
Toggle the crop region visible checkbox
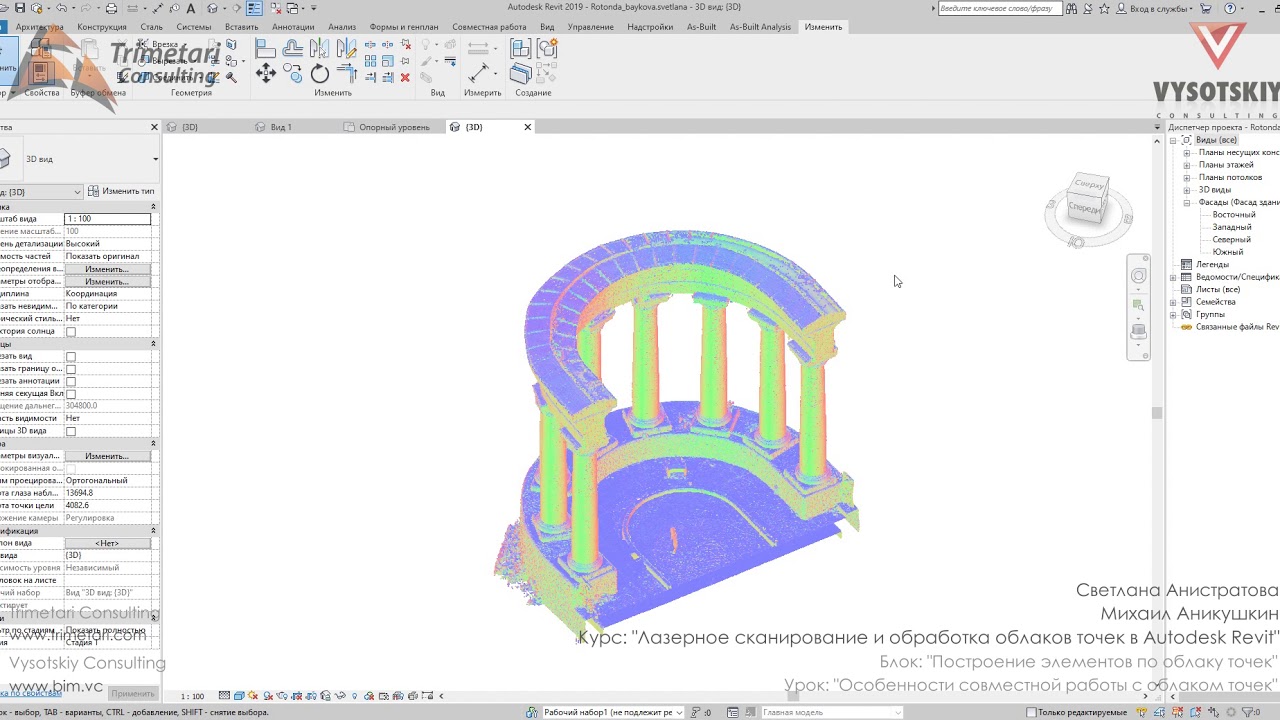(x=71, y=369)
